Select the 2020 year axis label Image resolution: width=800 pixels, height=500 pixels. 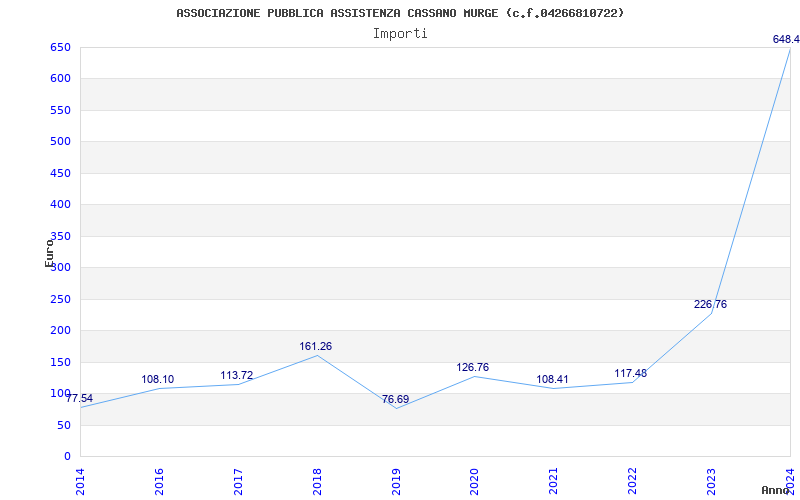click(474, 479)
